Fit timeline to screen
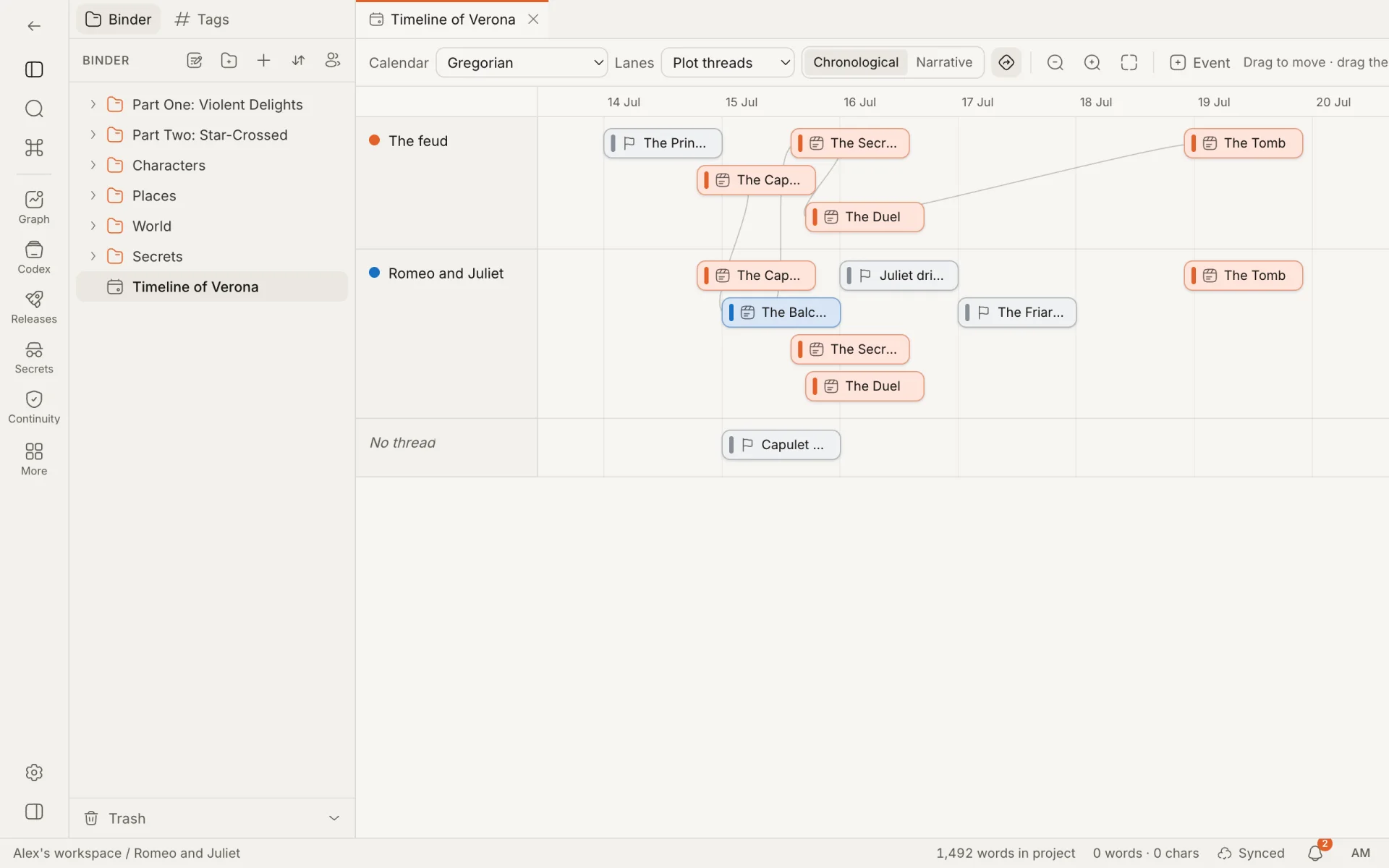Image resolution: width=1389 pixels, height=868 pixels. 1129,63
